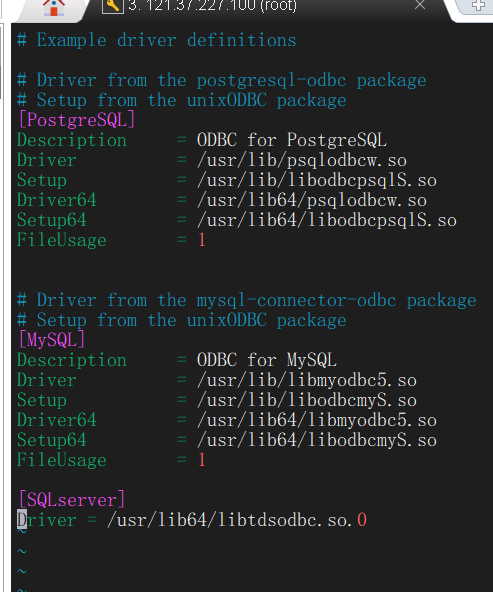Switch to the 121.37.227.100 (root) tab
This screenshot has width=493, height=592.
click(x=212, y=5)
